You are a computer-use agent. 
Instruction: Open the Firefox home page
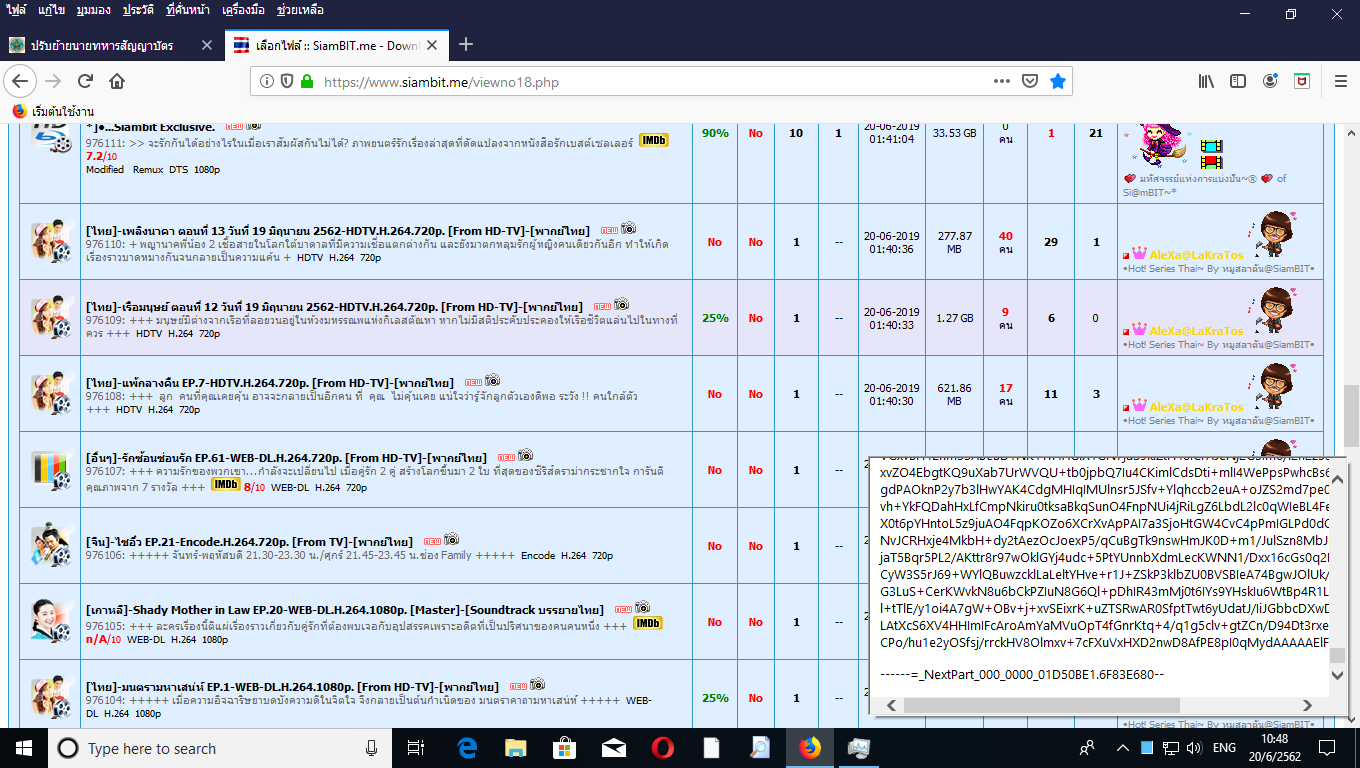[x=117, y=81]
